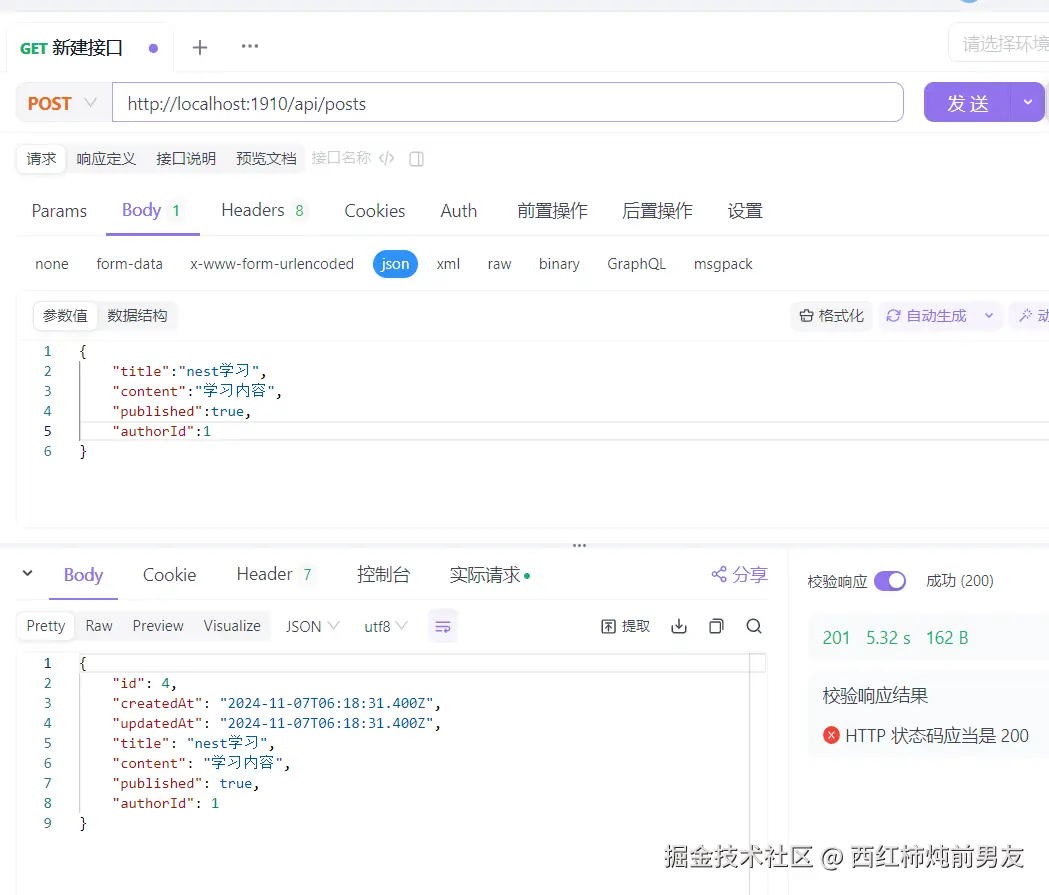Select the 接口说明 tab

pyautogui.click(x=186, y=159)
